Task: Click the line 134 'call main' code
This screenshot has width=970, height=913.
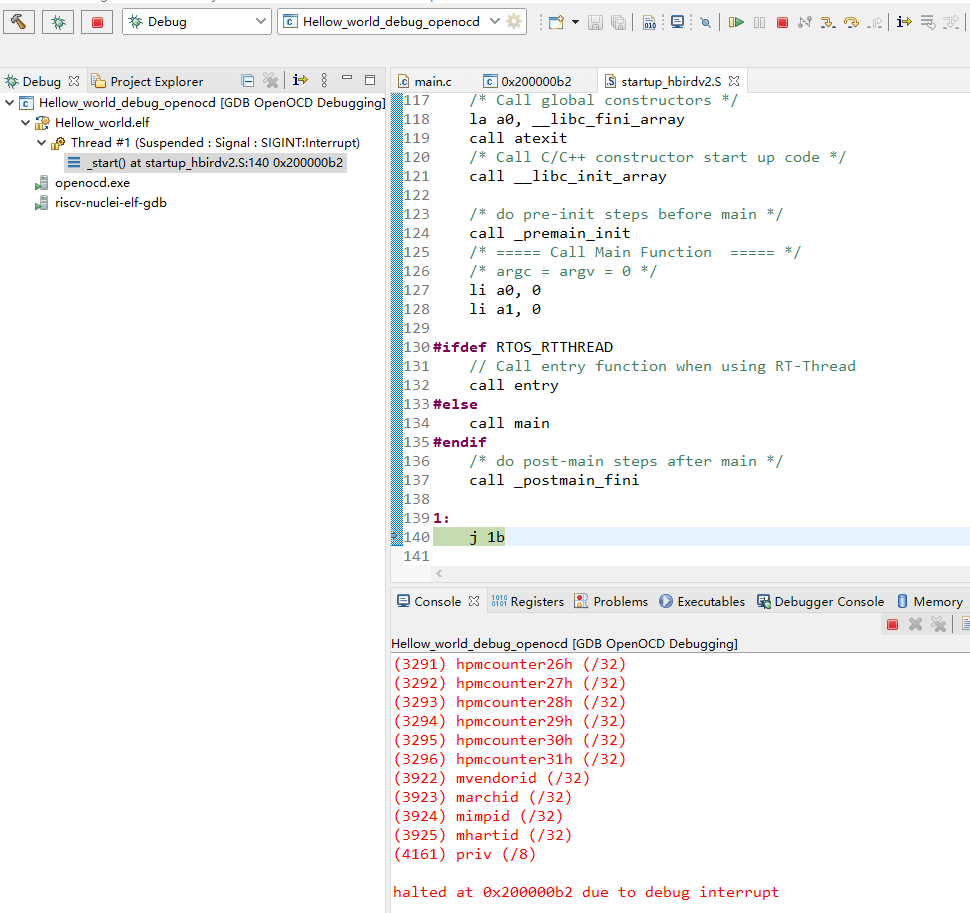Action: pyautogui.click(x=509, y=423)
